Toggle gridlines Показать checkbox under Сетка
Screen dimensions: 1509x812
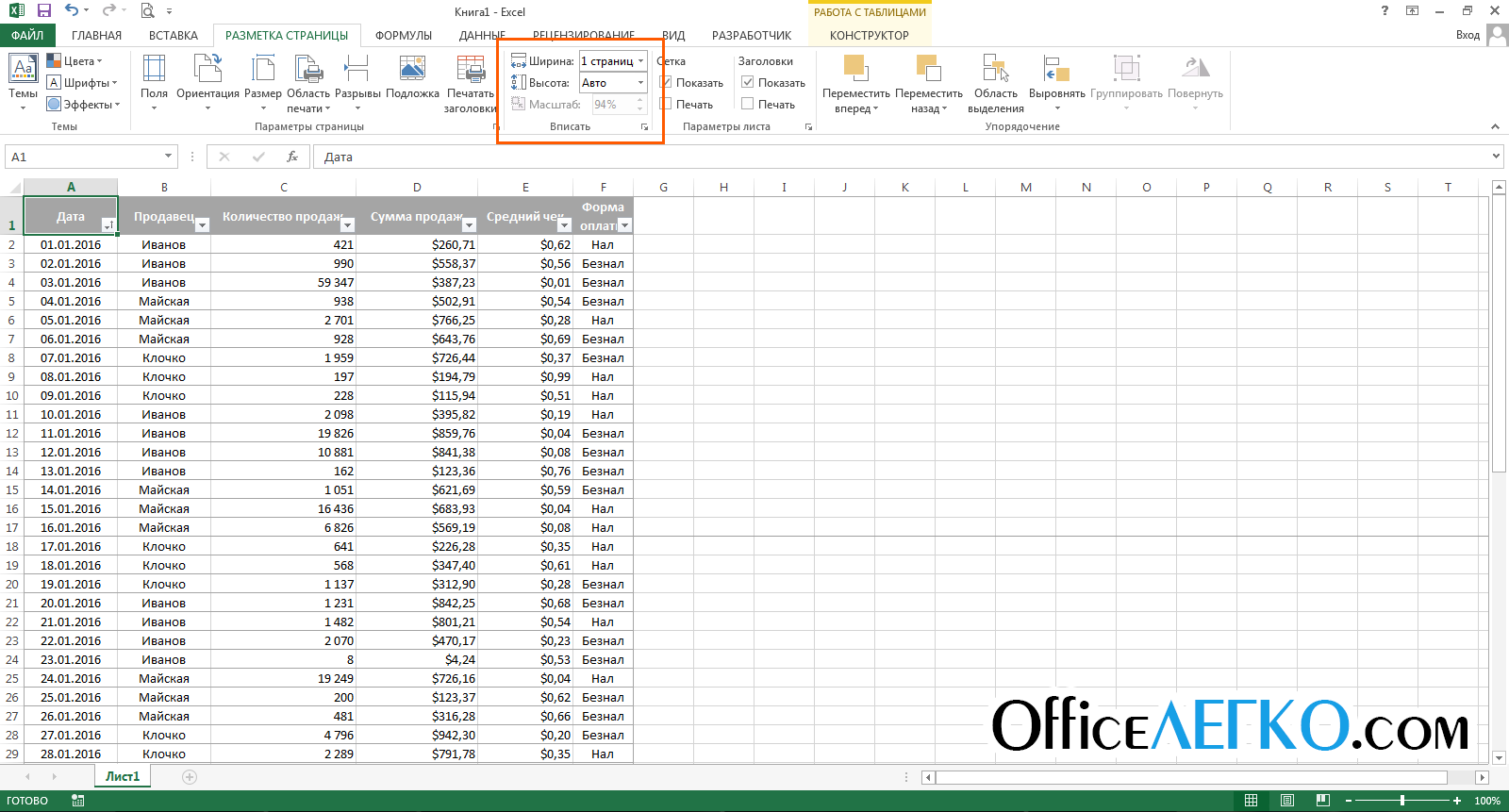[x=666, y=82]
